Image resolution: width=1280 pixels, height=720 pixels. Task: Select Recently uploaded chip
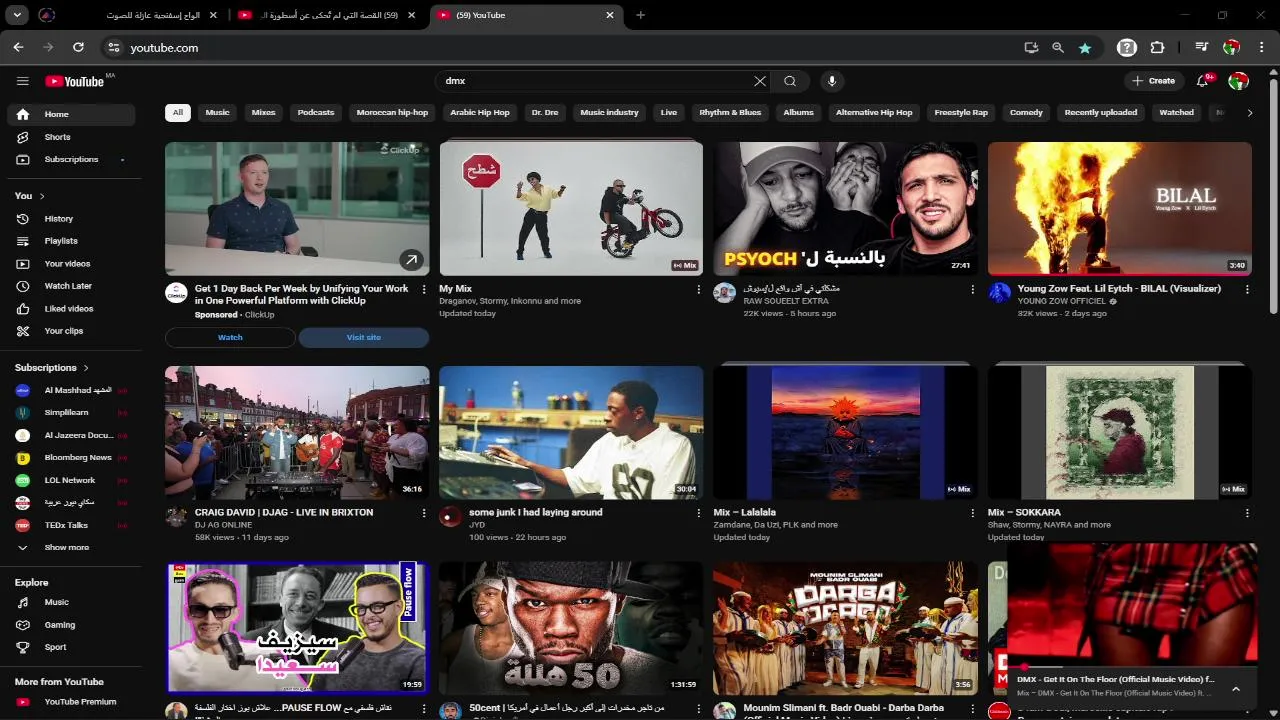(1101, 113)
